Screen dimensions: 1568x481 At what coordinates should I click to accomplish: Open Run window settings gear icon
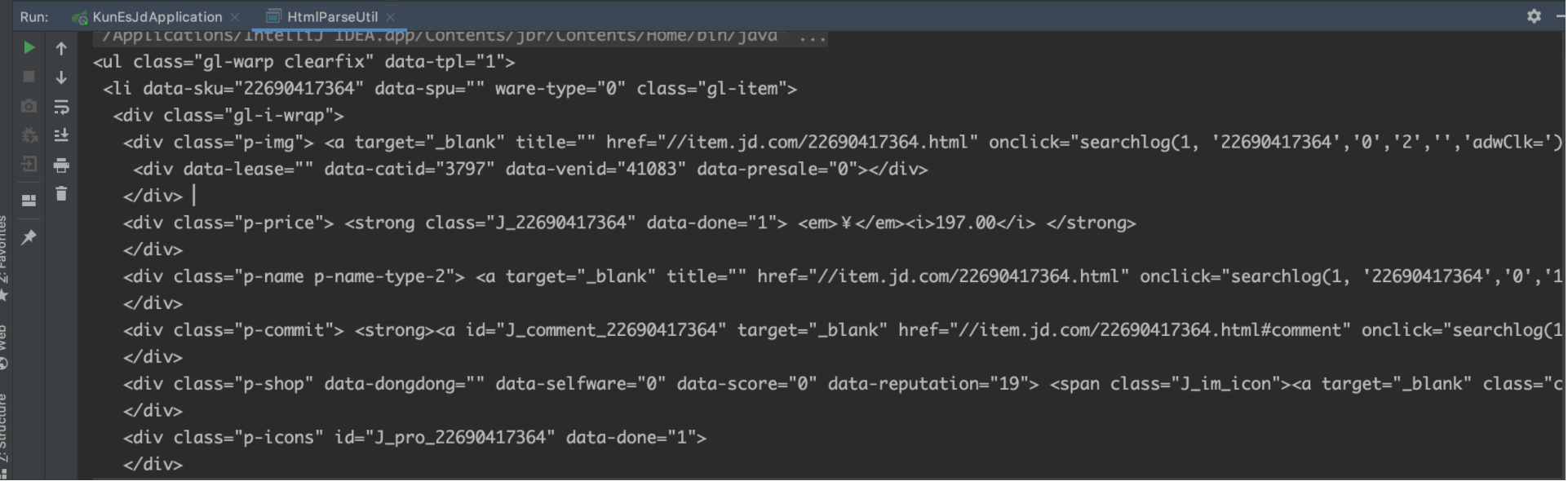click(x=1534, y=16)
